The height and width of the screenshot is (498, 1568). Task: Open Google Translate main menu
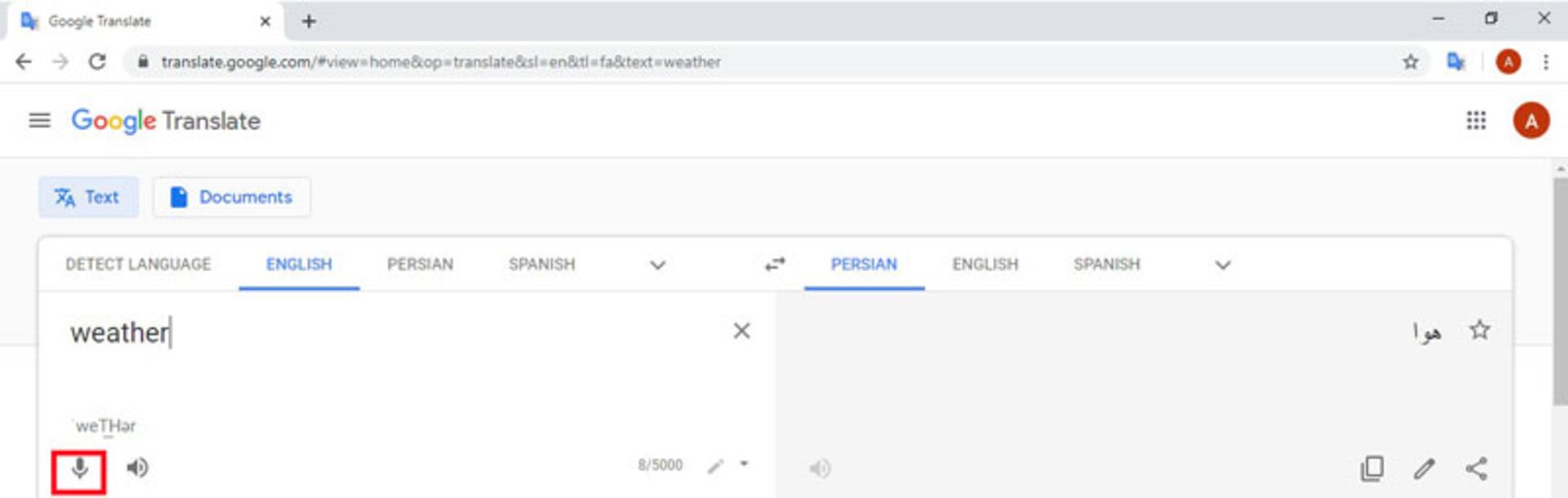click(x=39, y=121)
